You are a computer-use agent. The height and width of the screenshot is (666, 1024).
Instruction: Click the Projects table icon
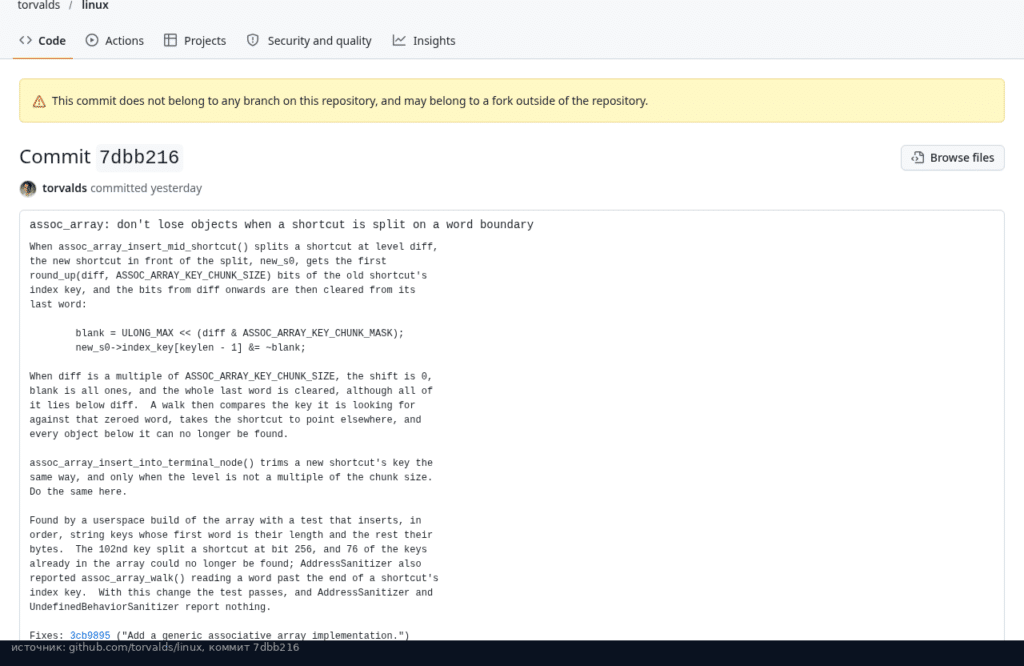170,40
